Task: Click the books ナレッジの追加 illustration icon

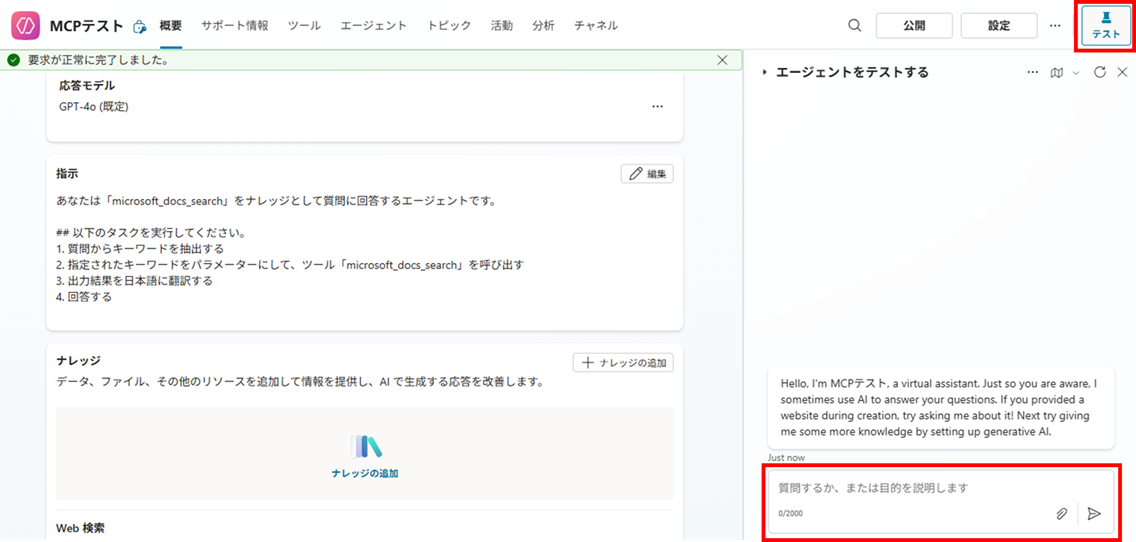Action: [365, 447]
